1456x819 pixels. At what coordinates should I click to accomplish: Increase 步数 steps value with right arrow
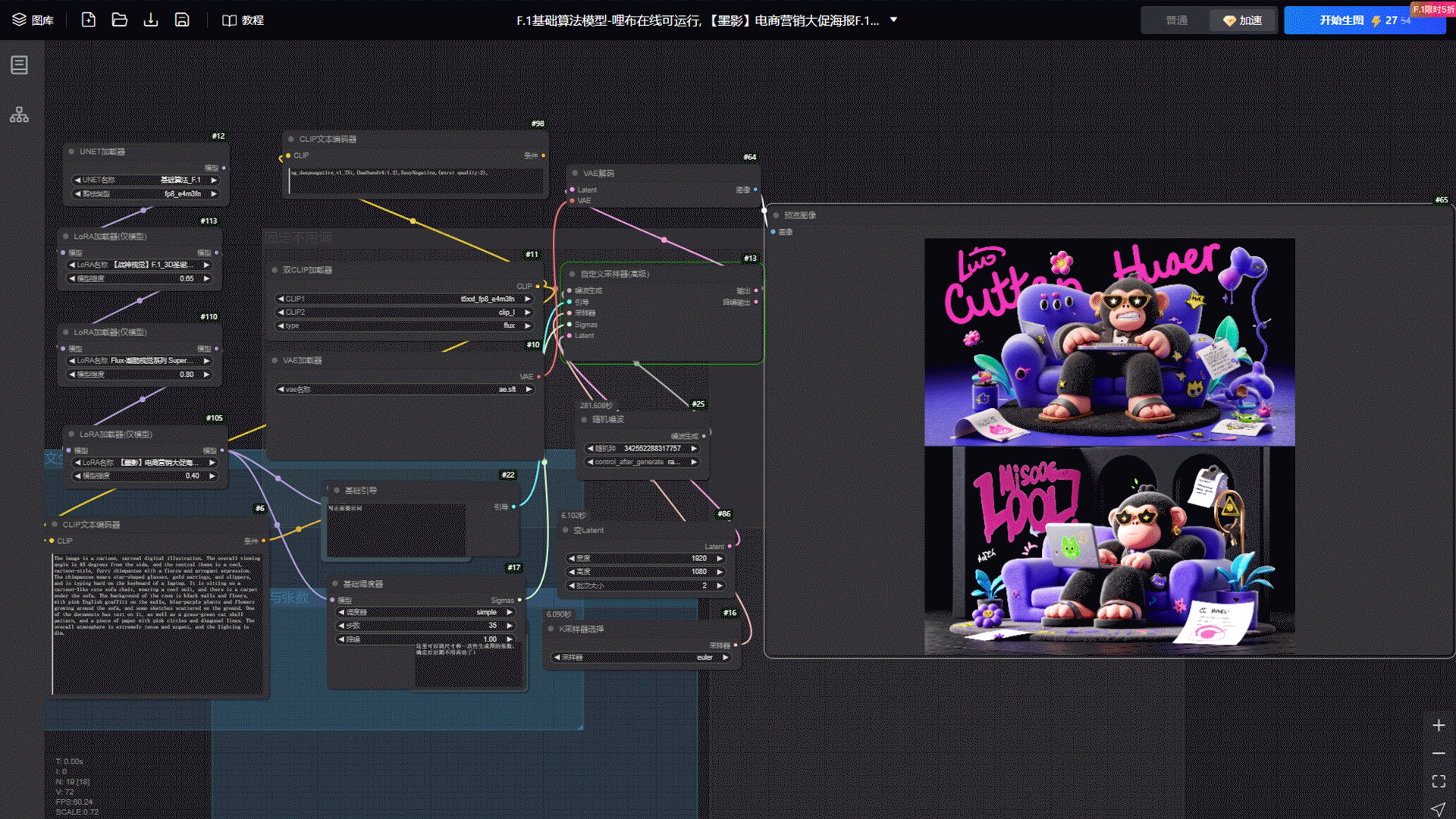(510, 626)
